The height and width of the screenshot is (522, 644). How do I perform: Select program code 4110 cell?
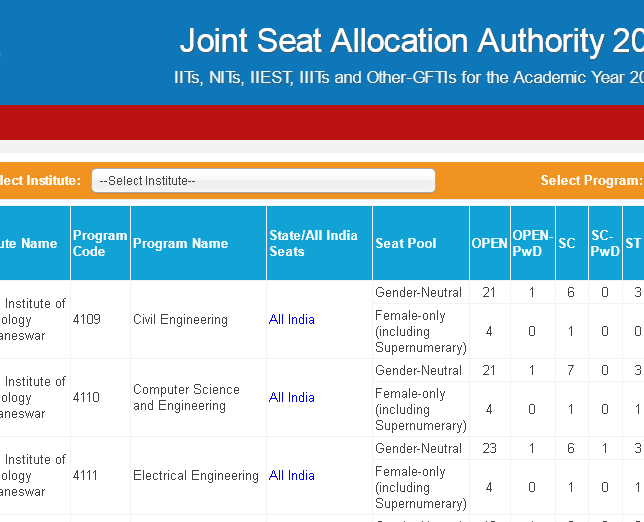click(x=86, y=398)
